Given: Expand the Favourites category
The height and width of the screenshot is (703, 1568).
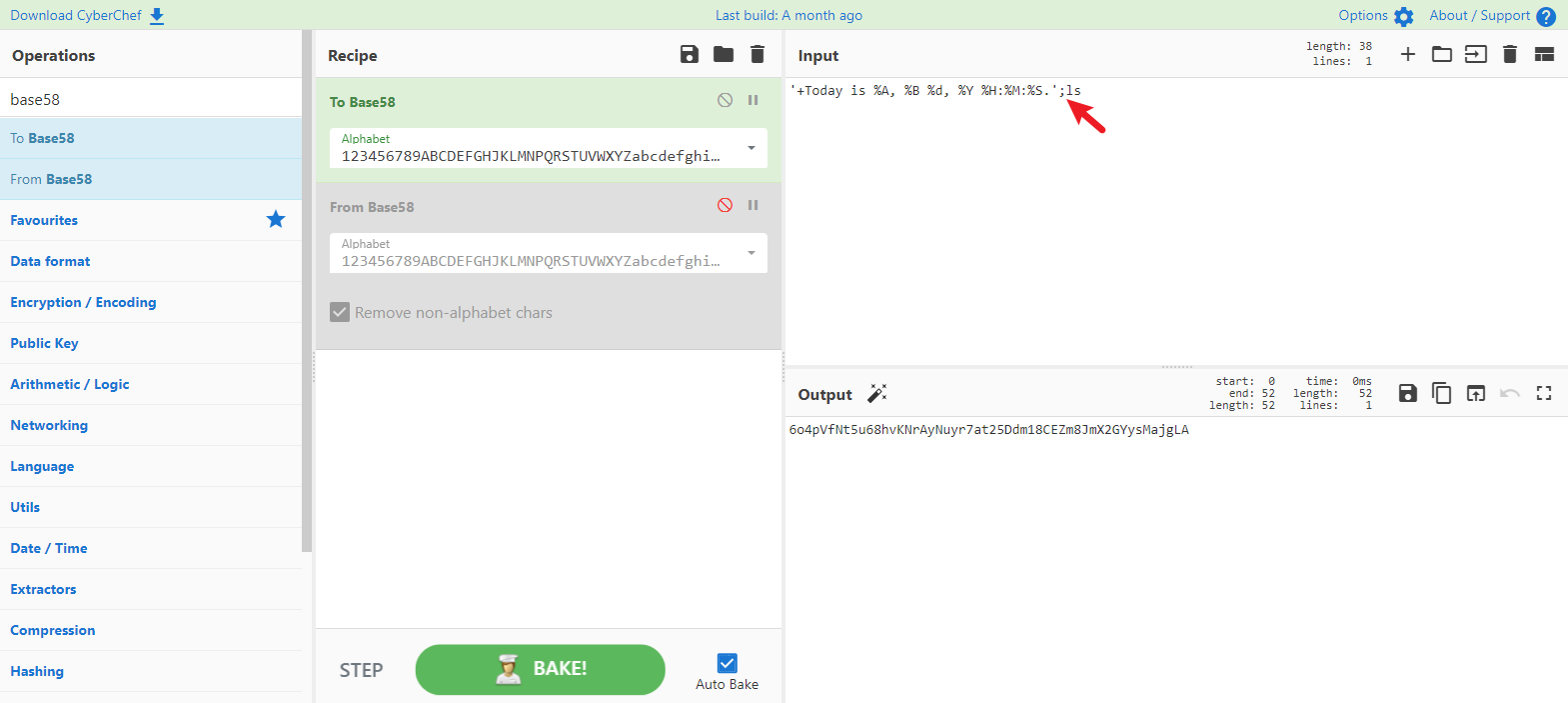Looking at the screenshot, I should click(151, 220).
